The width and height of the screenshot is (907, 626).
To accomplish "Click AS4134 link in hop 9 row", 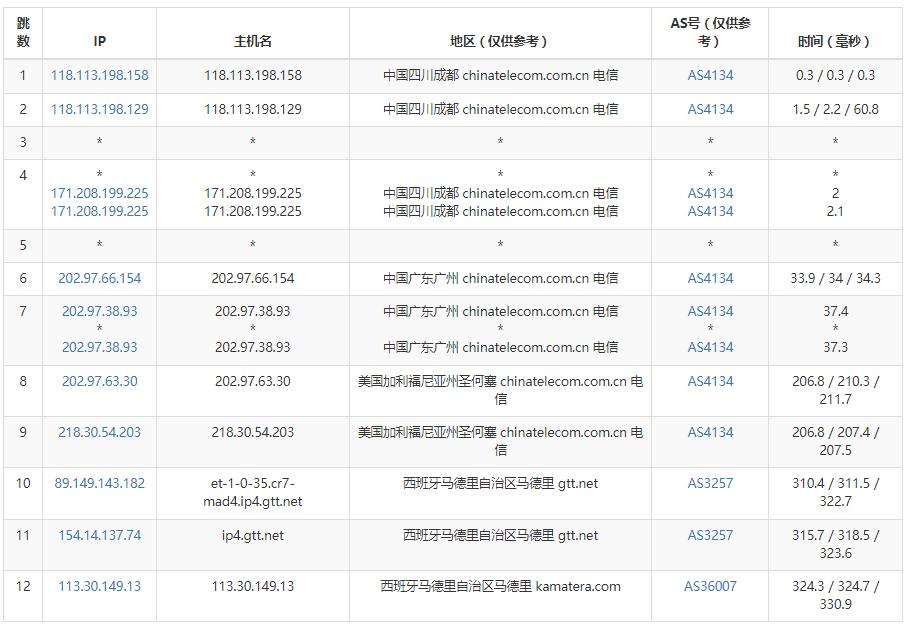I will point(710,432).
